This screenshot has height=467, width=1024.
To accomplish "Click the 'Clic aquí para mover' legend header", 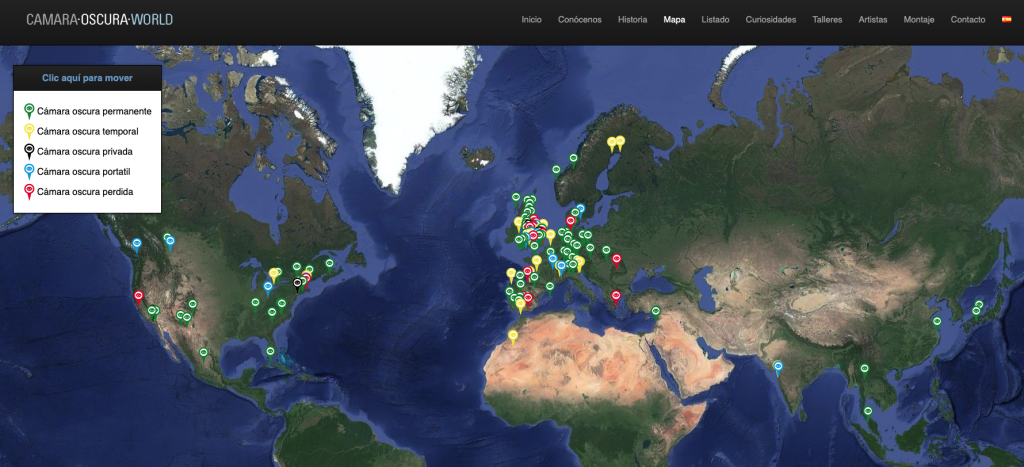I will point(88,77).
